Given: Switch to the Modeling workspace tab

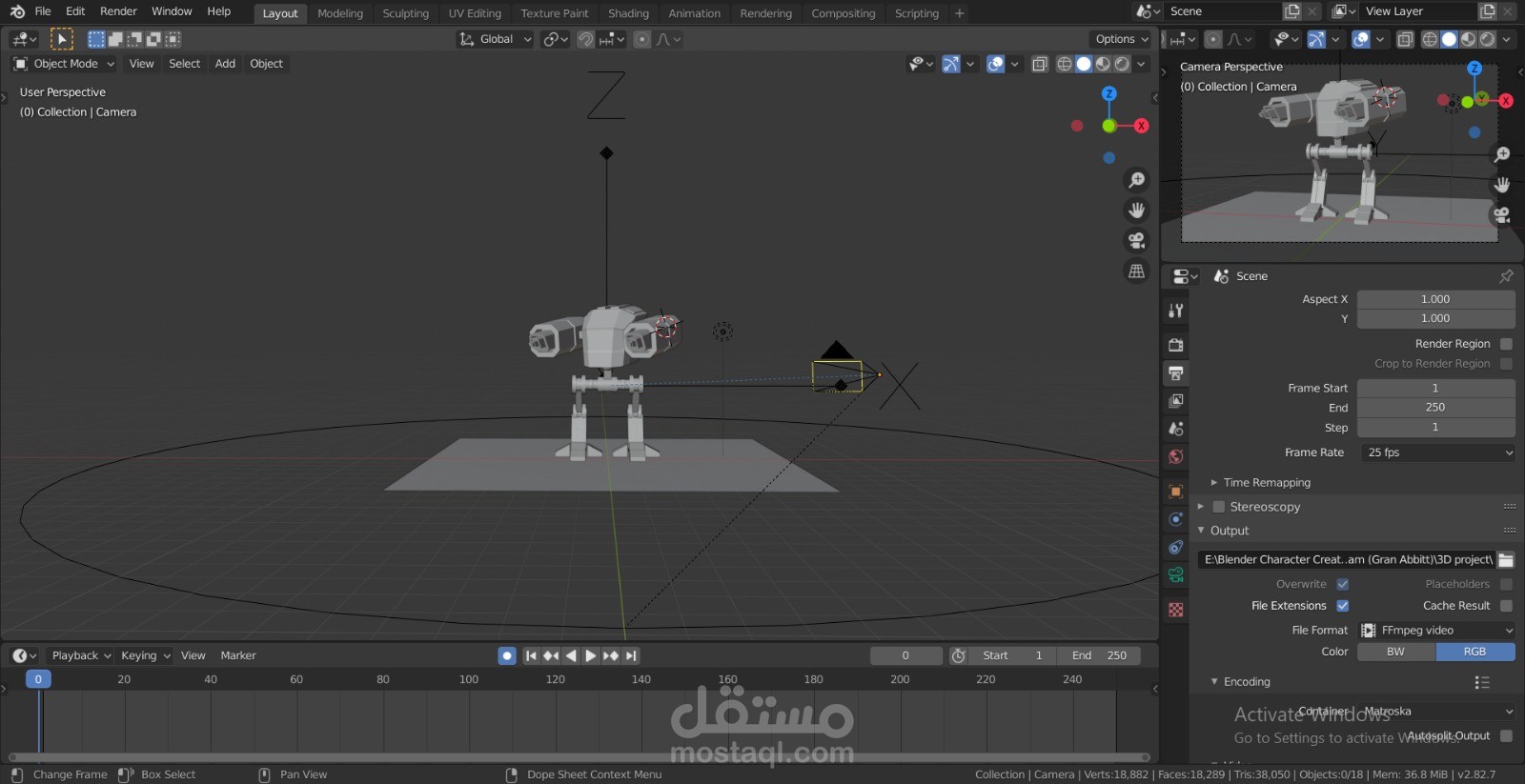Looking at the screenshot, I should tap(340, 13).
